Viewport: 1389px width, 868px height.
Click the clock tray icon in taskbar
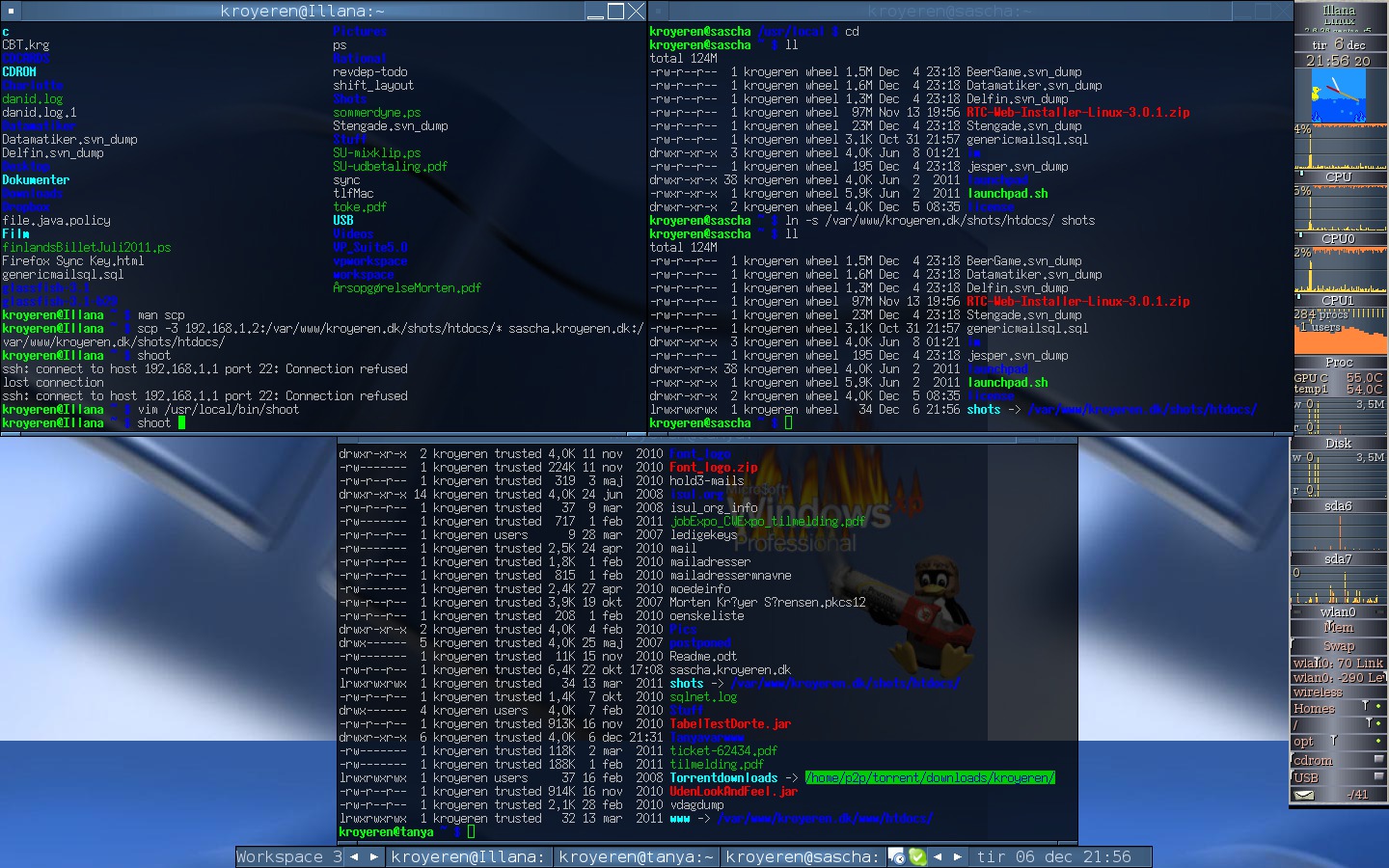897,856
